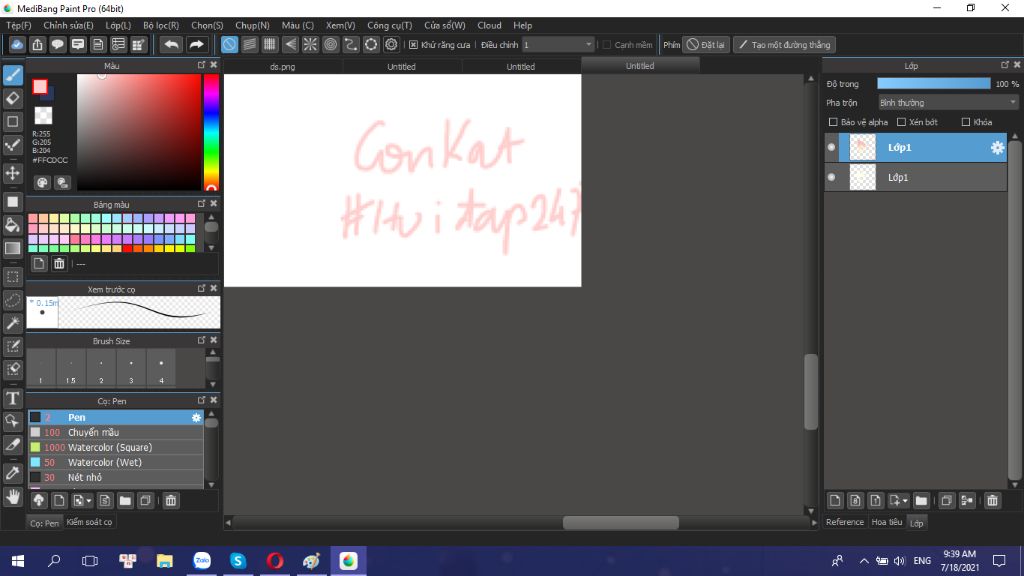Delete layer with trash icon in Lớp panel

pyautogui.click(x=992, y=501)
